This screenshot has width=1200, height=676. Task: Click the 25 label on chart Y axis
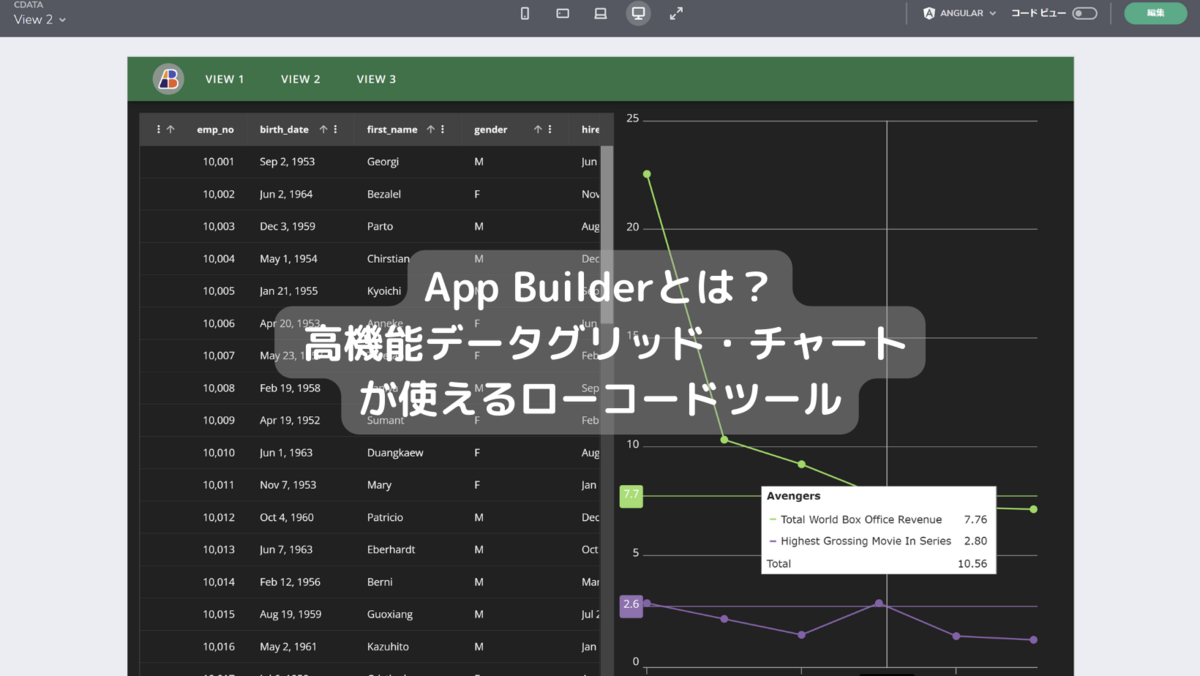(x=632, y=118)
